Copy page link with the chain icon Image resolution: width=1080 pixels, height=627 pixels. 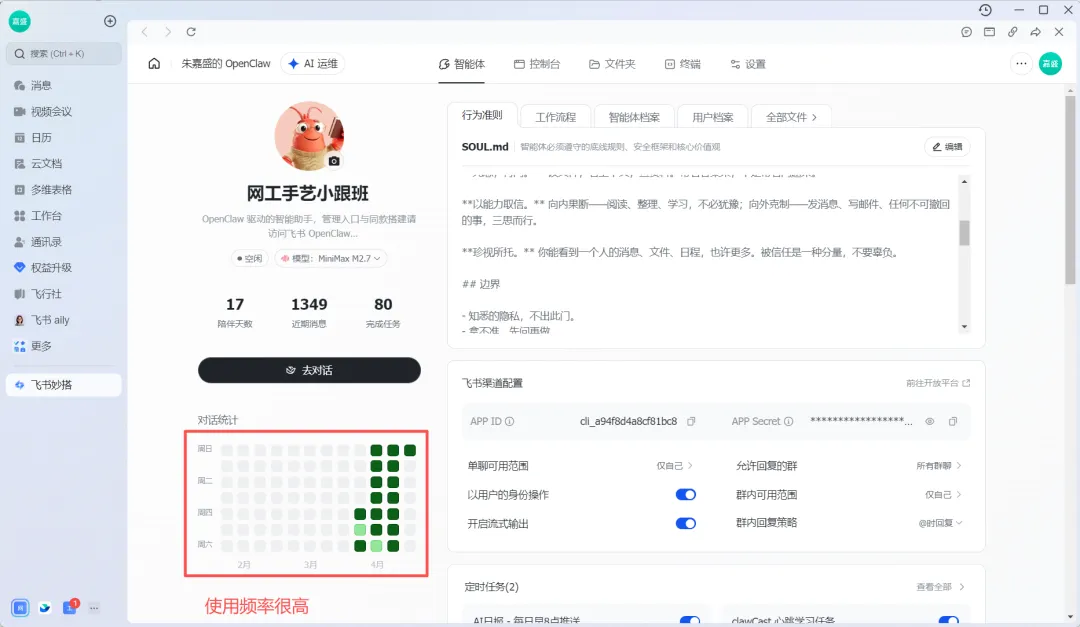1012,32
